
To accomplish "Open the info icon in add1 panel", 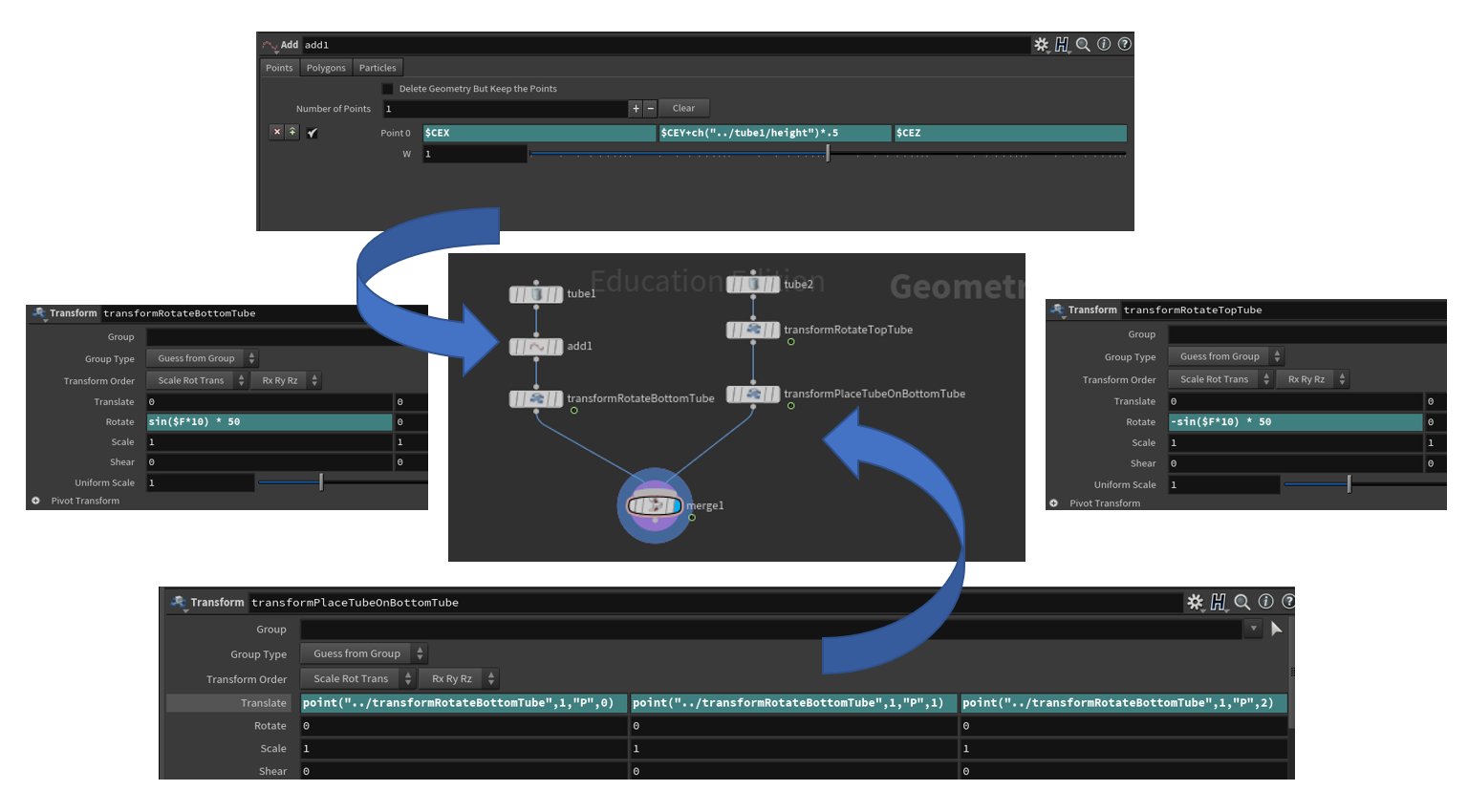I will pyautogui.click(x=1104, y=44).
